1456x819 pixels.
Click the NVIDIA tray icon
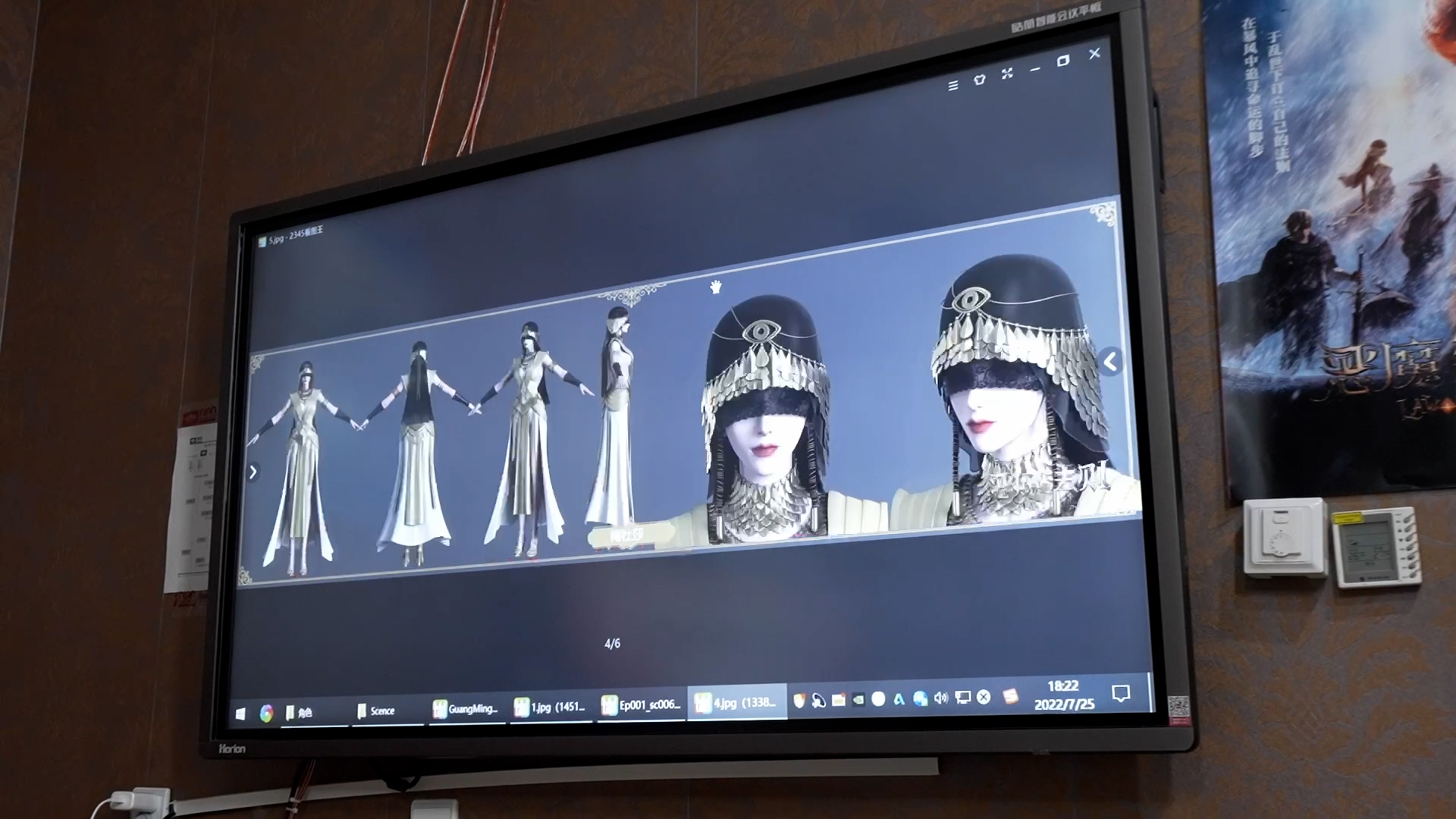point(858,700)
